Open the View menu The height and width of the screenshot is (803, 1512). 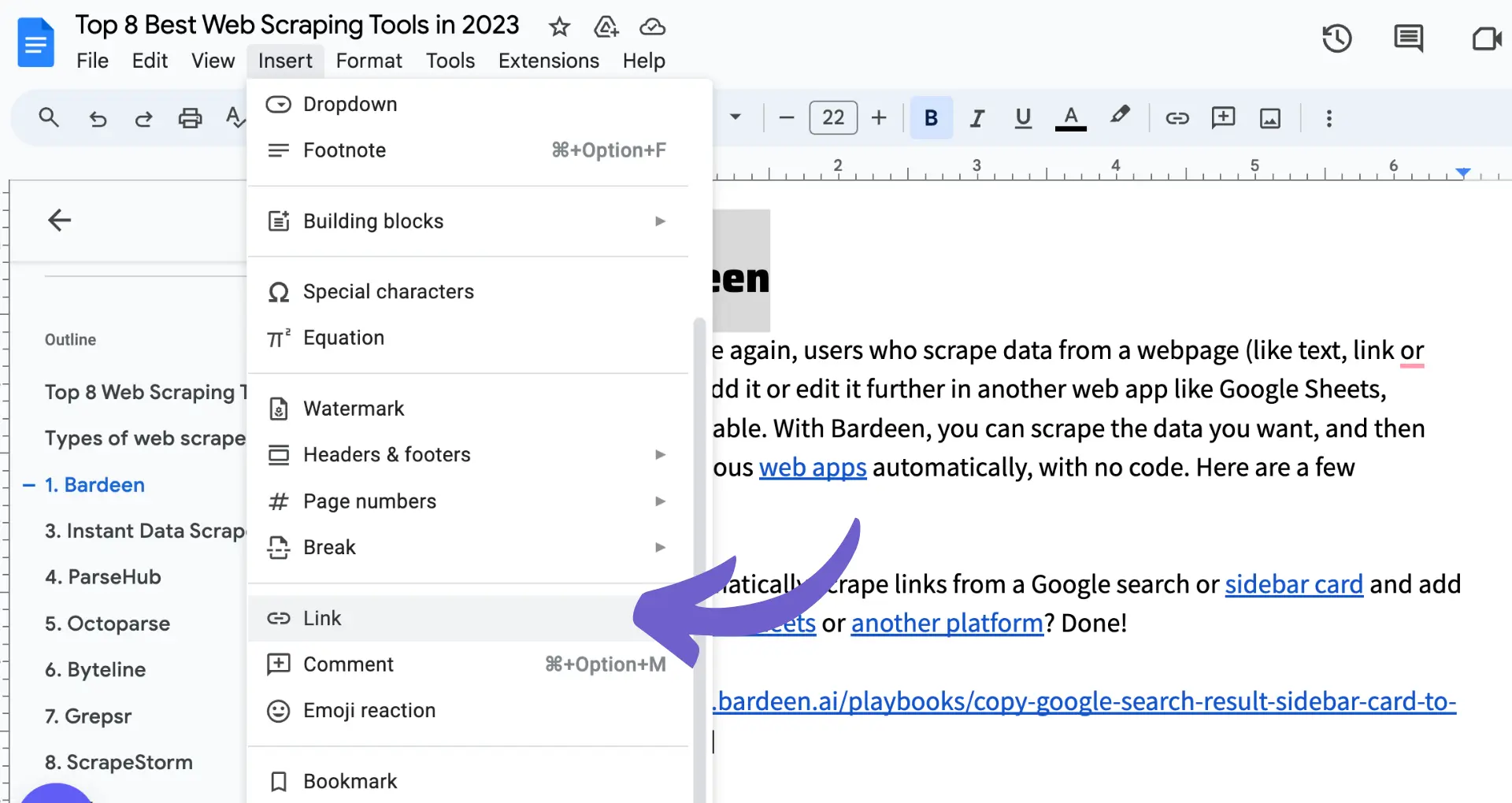pos(213,61)
